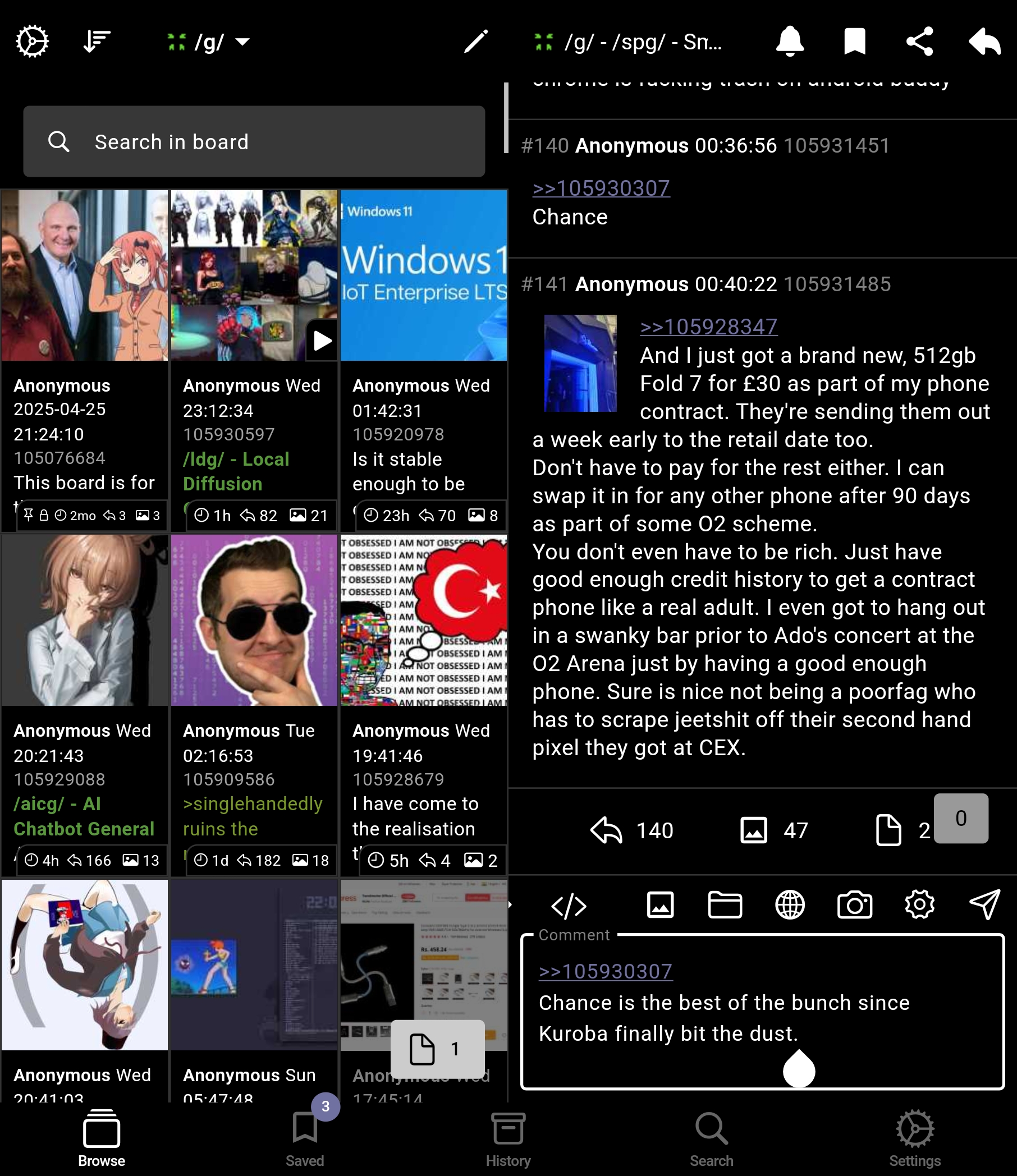Toggle thread watch notifications bell
This screenshot has width=1017, height=1176.
[x=790, y=42]
